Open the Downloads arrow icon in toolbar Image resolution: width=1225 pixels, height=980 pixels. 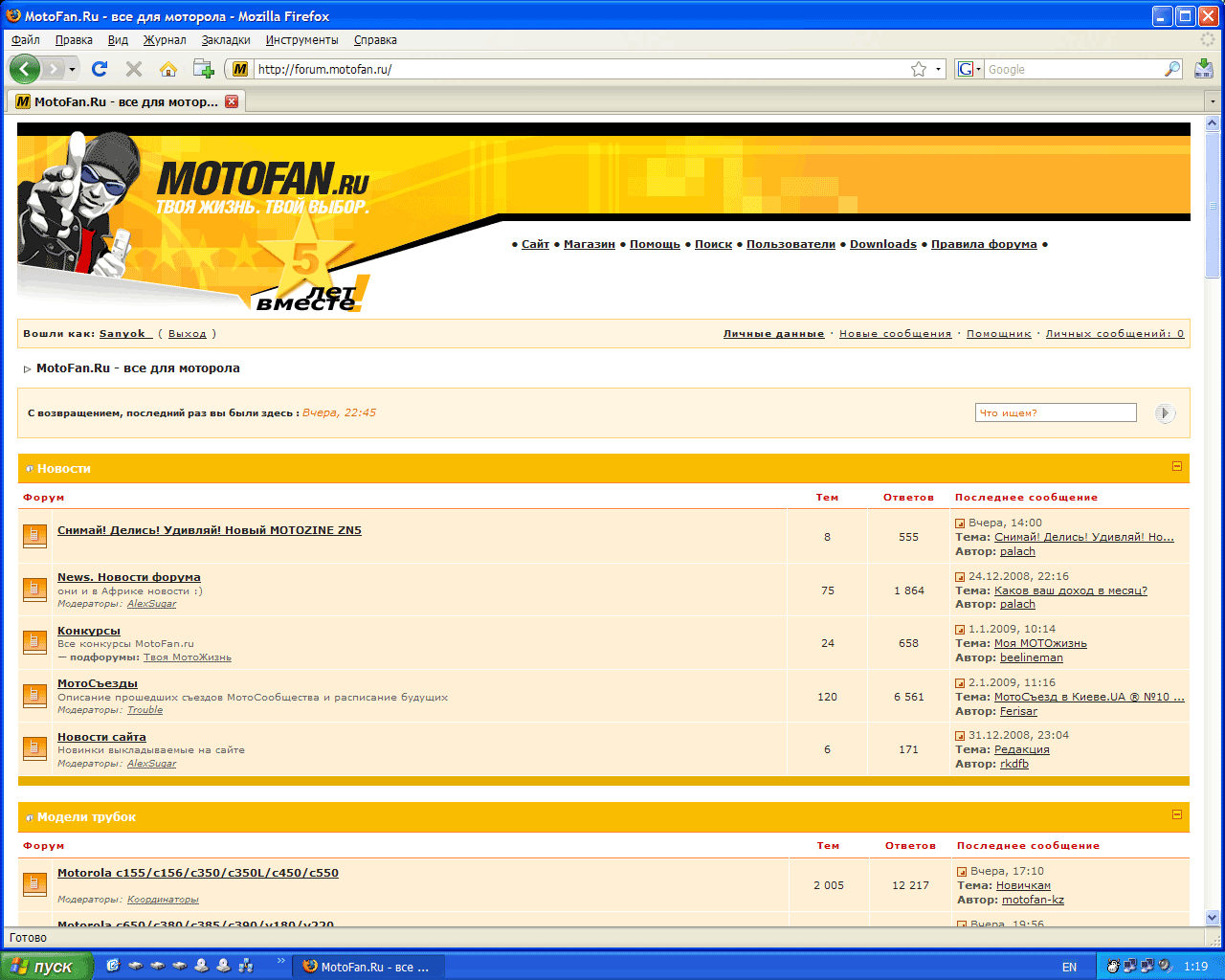click(1204, 69)
